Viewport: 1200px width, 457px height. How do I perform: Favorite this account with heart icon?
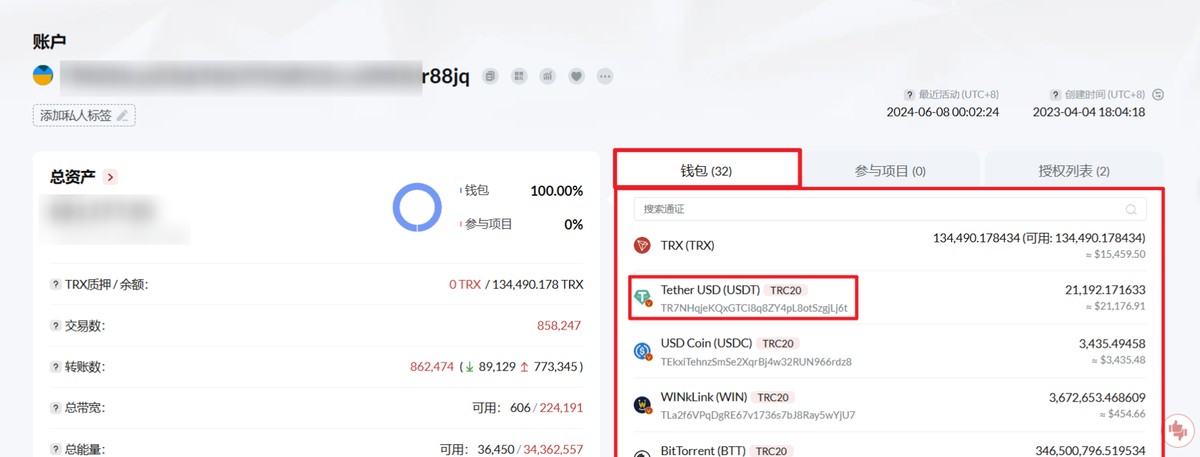click(x=577, y=76)
